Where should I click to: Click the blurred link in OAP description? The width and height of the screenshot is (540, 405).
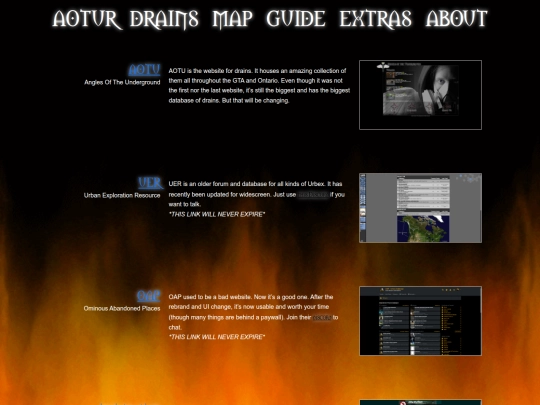point(322,317)
